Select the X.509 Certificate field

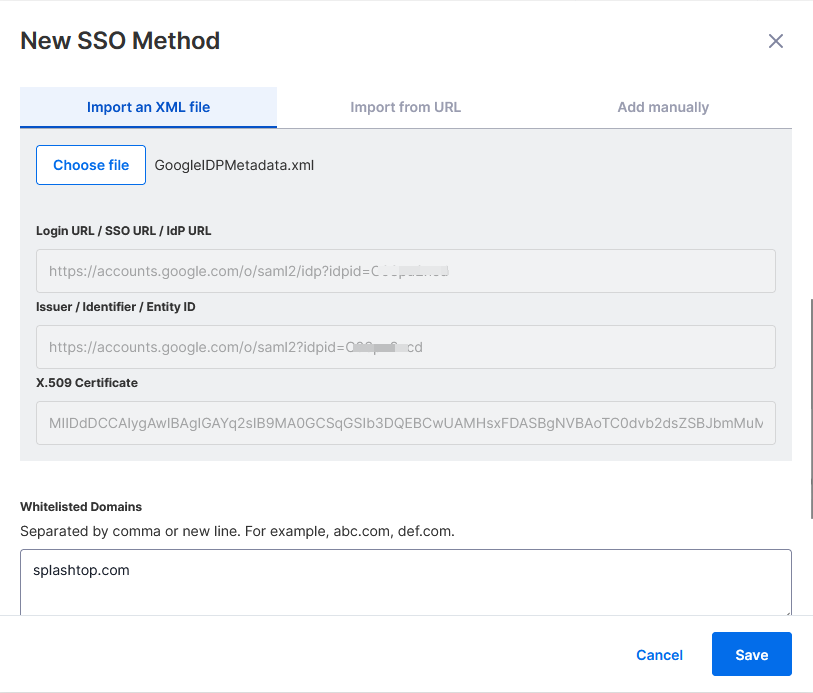click(x=405, y=423)
